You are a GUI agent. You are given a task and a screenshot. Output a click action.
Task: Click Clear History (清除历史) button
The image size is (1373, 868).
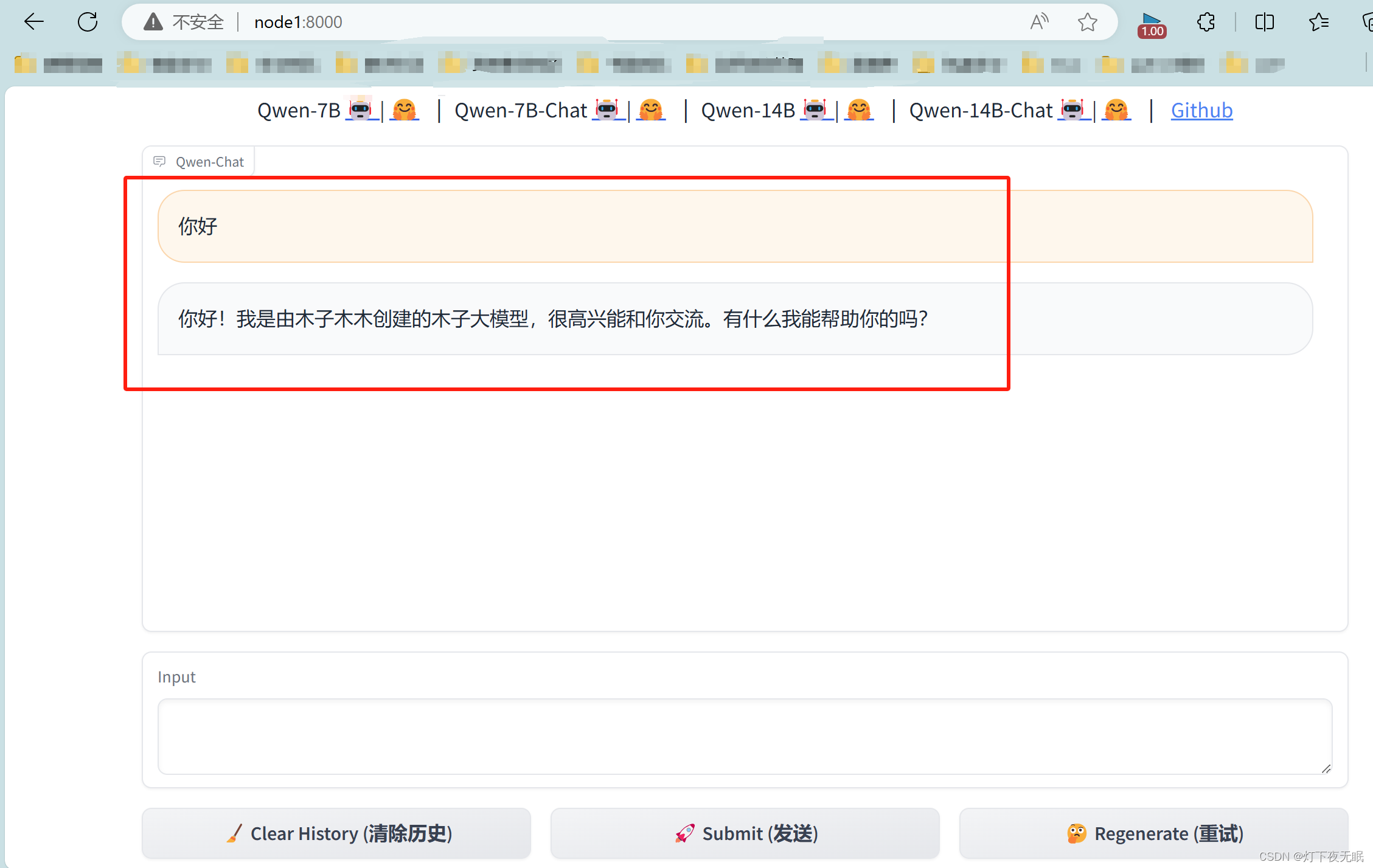[x=336, y=833]
